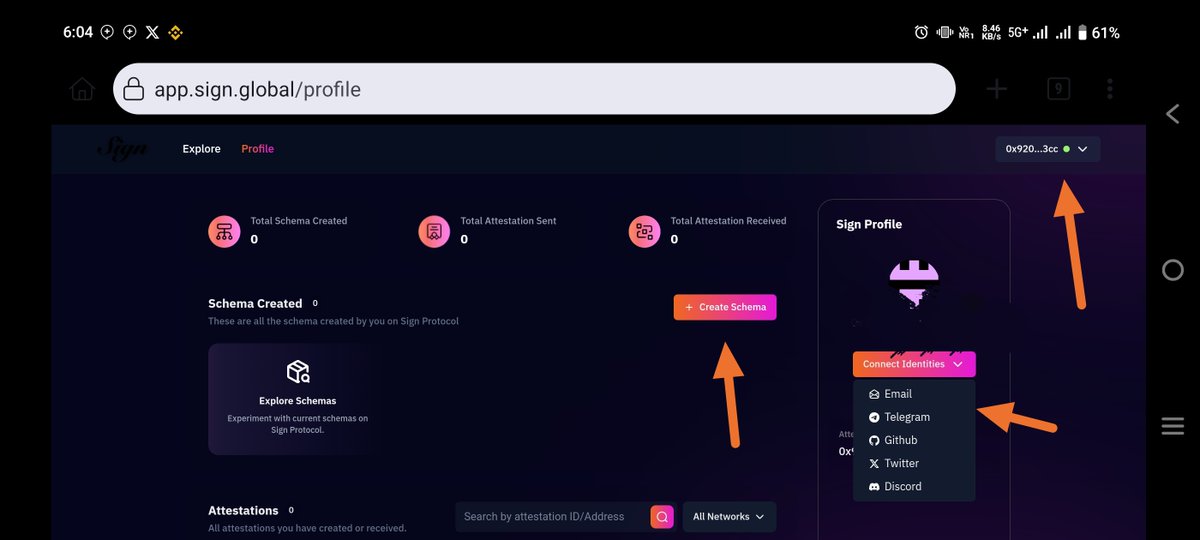Click the Attestations heading
The height and width of the screenshot is (540, 1200).
click(x=243, y=510)
